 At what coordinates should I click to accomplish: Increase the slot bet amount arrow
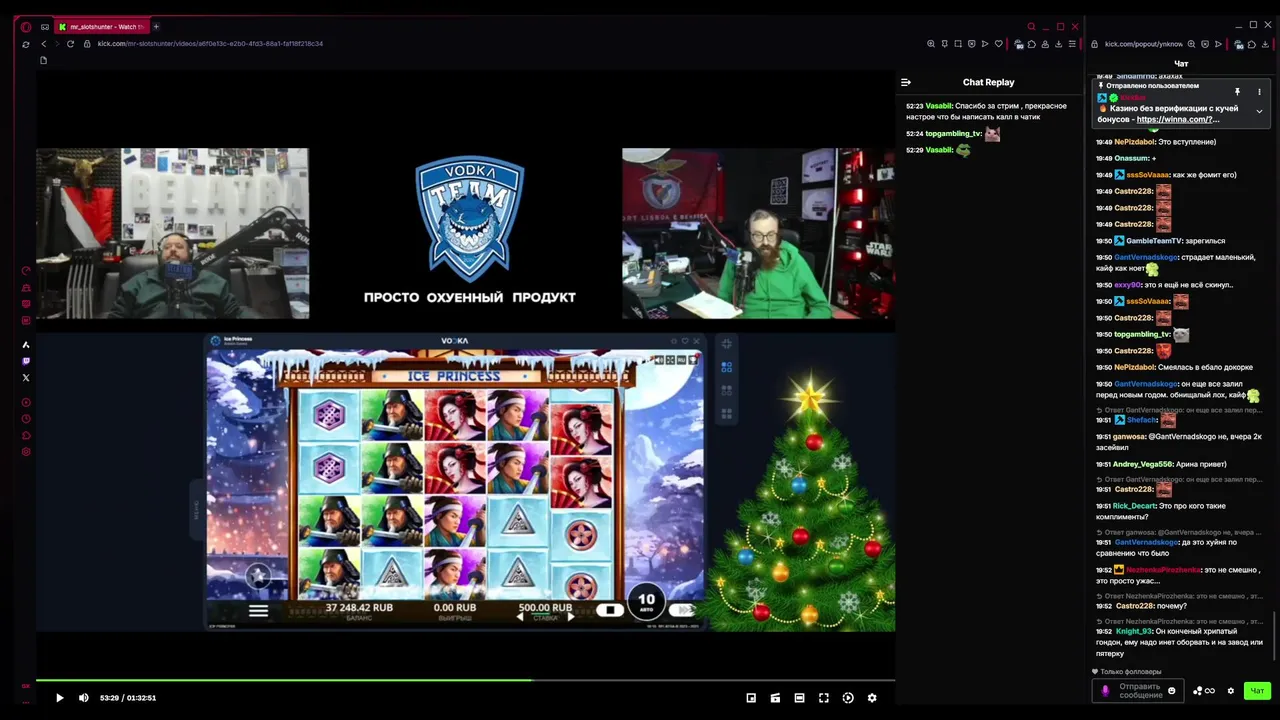coord(570,618)
